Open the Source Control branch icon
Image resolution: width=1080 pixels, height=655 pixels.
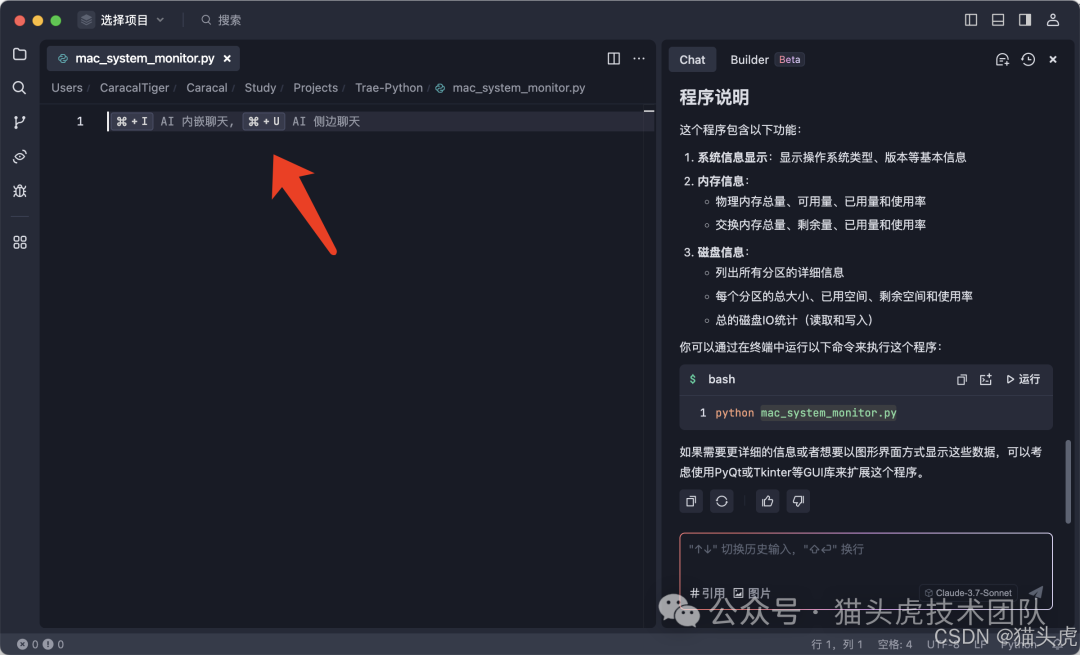pos(20,122)
